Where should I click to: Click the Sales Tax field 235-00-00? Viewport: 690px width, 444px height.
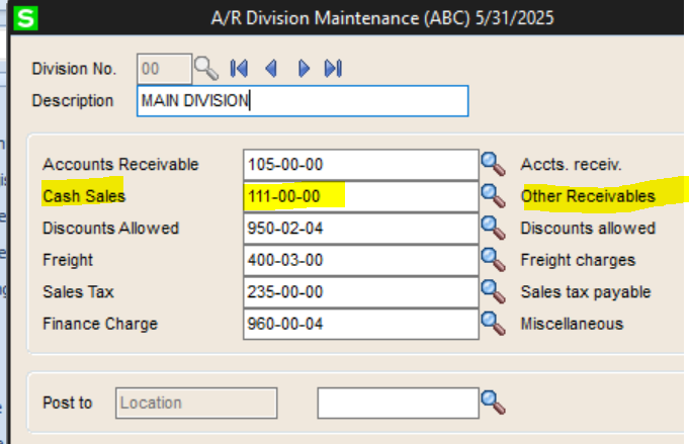[361, 292]
